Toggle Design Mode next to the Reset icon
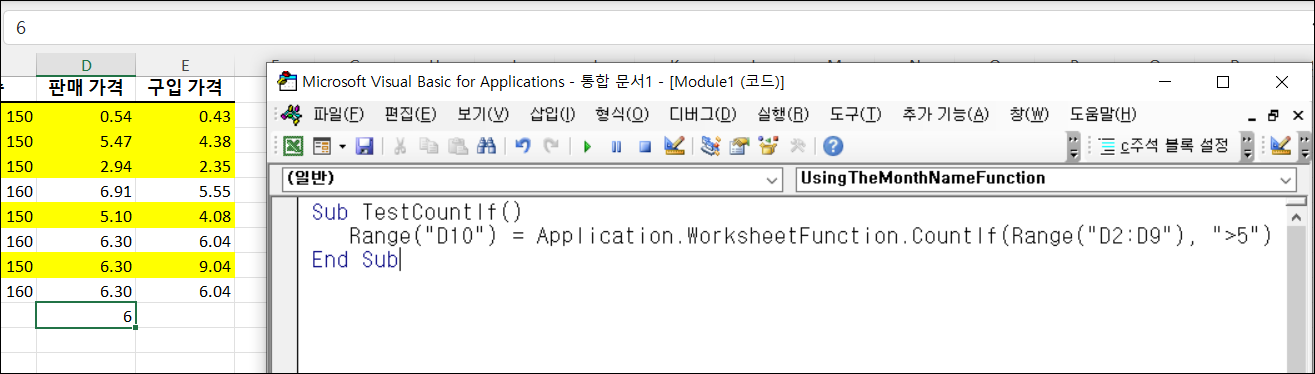 674,146
